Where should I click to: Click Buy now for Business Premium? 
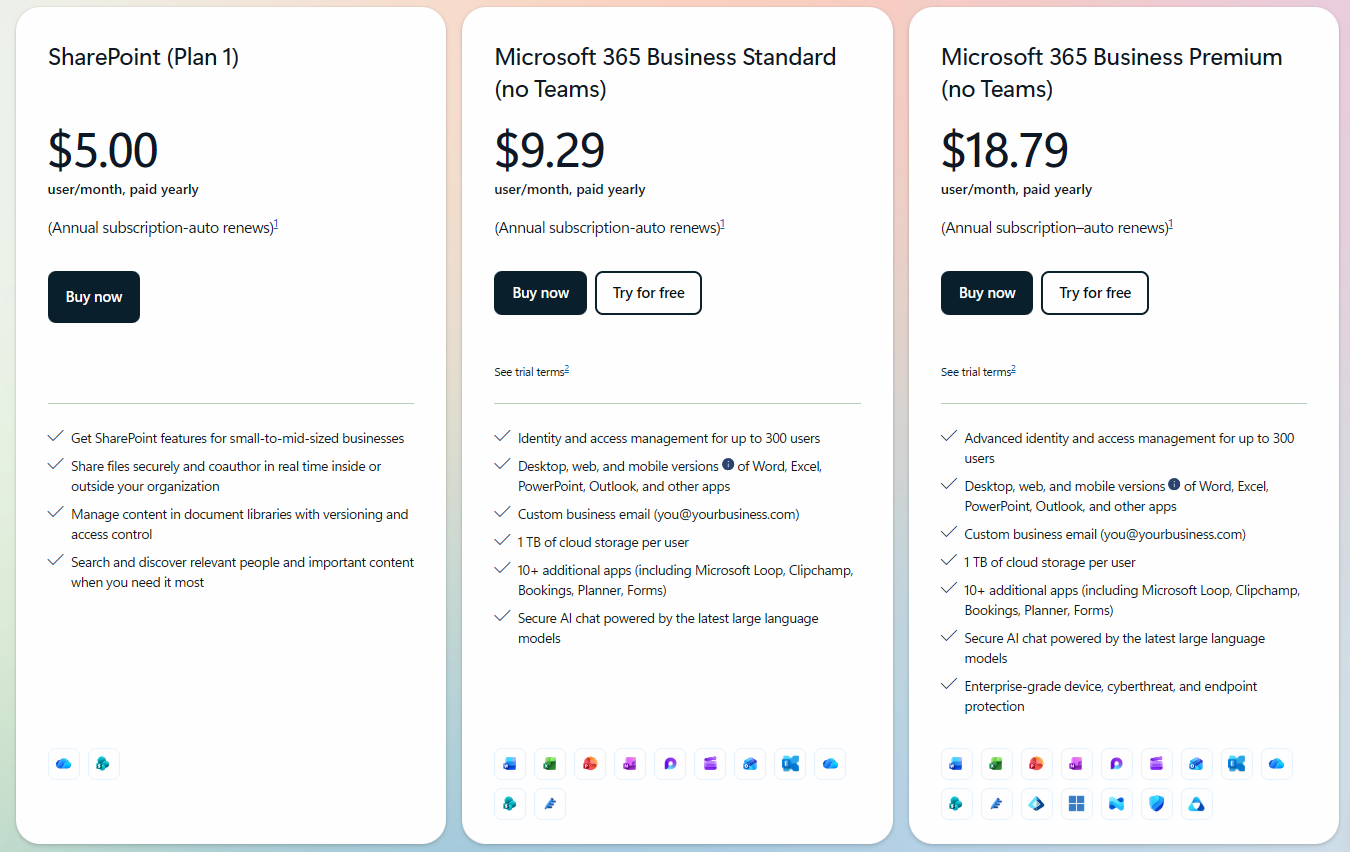coord(986,293)
